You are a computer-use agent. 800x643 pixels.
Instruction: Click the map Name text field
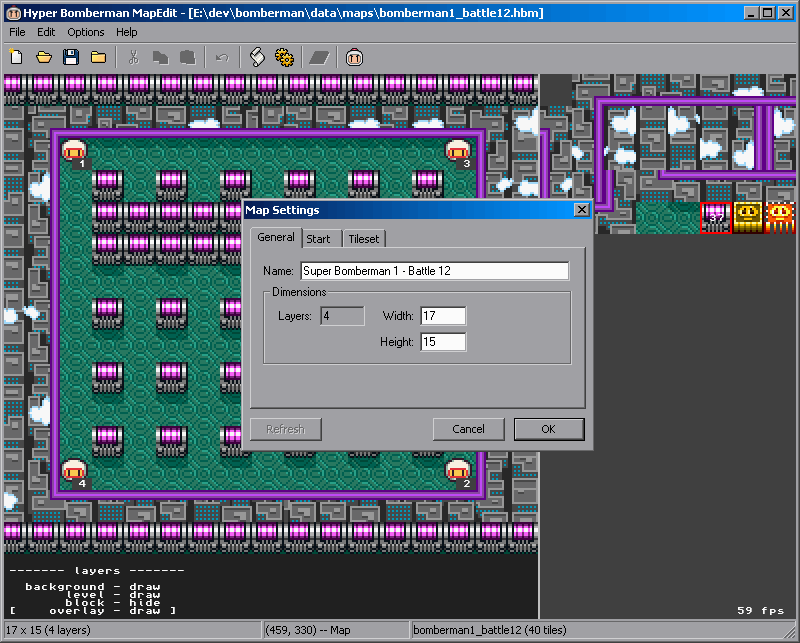click(x=434, y=271)
